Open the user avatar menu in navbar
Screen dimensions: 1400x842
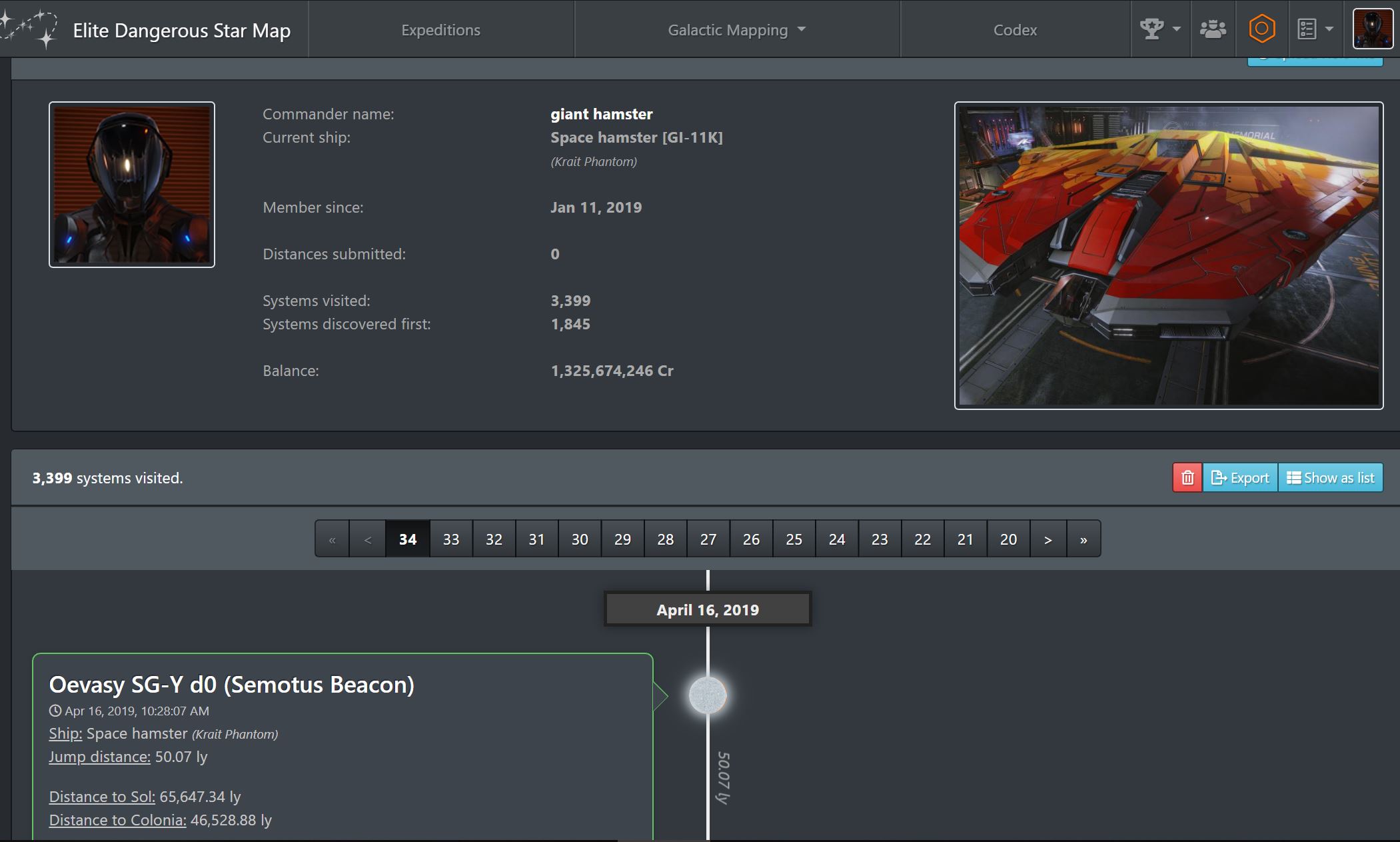tap(1373, 29)
